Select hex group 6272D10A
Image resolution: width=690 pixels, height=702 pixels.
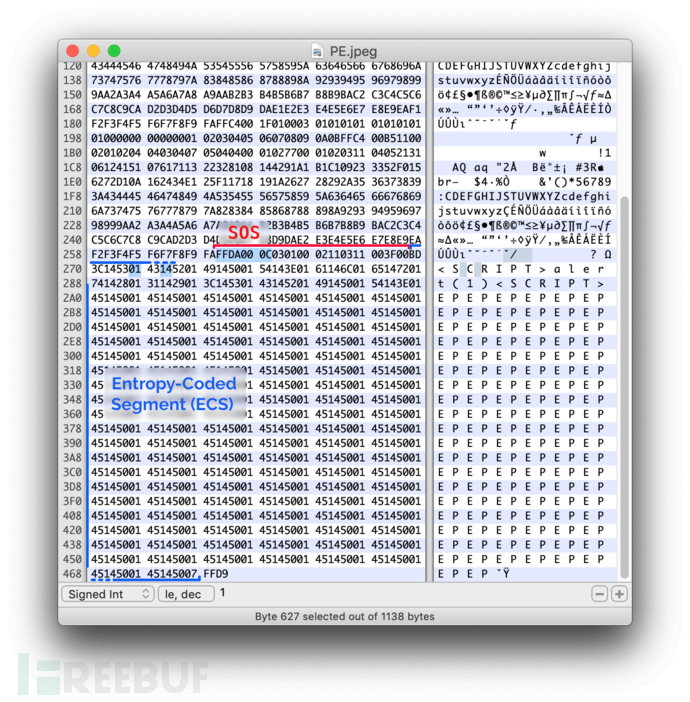click(116, 182)
